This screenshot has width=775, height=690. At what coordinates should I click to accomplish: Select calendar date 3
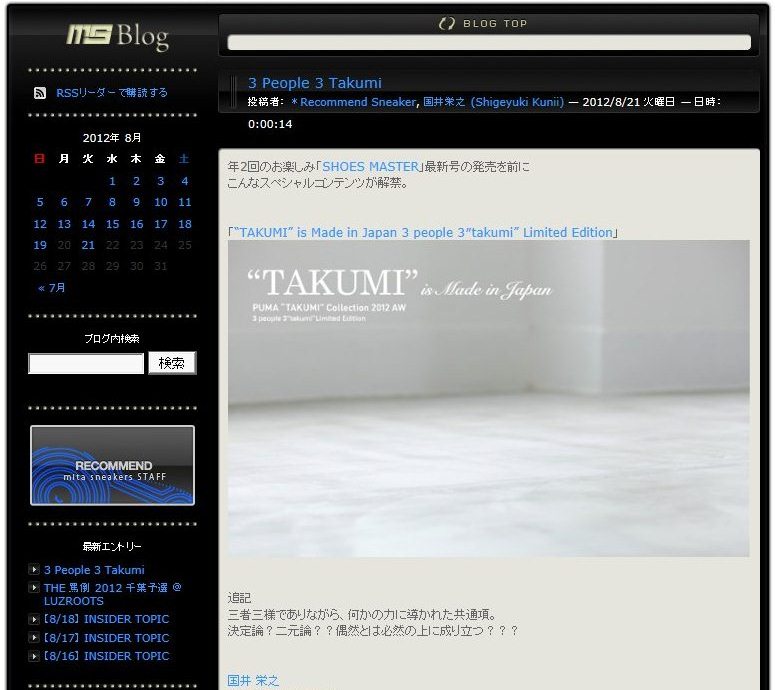(161, 181)
